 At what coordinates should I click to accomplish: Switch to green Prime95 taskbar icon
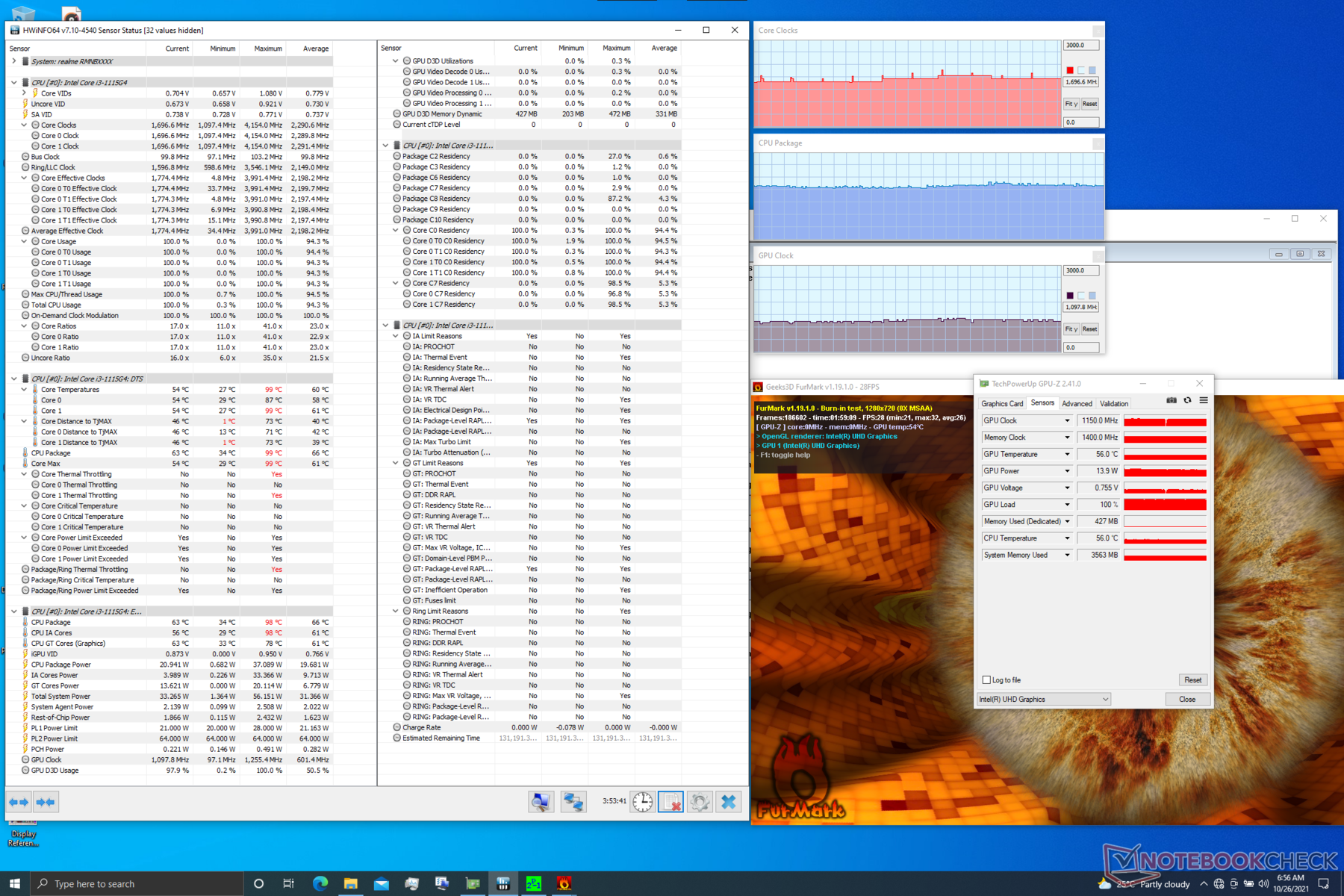point(534,883)
